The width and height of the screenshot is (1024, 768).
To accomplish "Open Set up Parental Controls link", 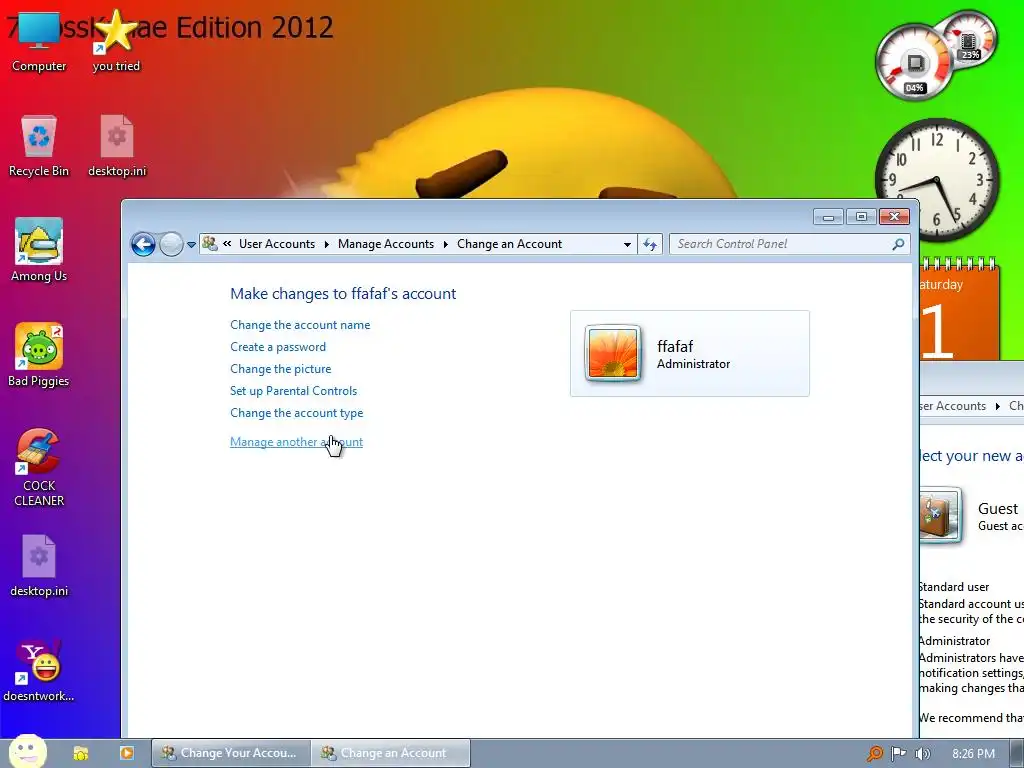I will 293,391.
